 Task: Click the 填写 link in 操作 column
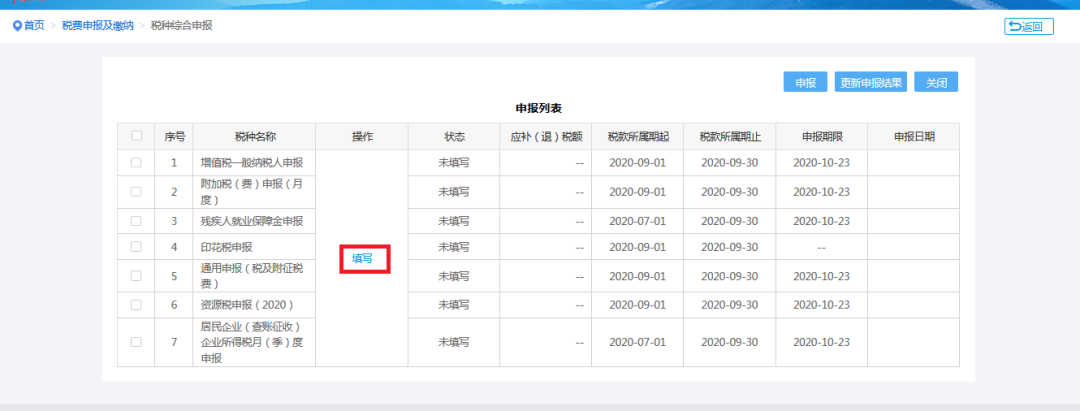click(362, 259)
